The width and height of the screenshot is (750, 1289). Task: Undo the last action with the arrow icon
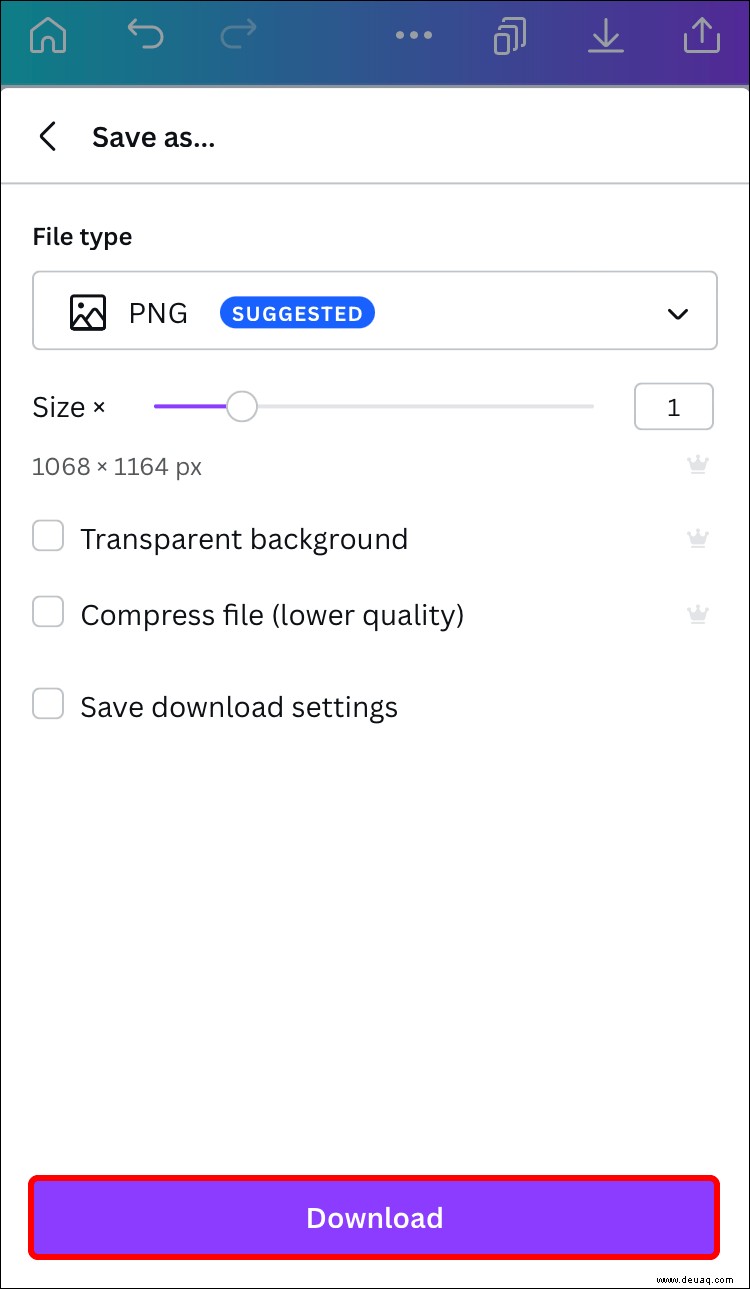(145, 35)
